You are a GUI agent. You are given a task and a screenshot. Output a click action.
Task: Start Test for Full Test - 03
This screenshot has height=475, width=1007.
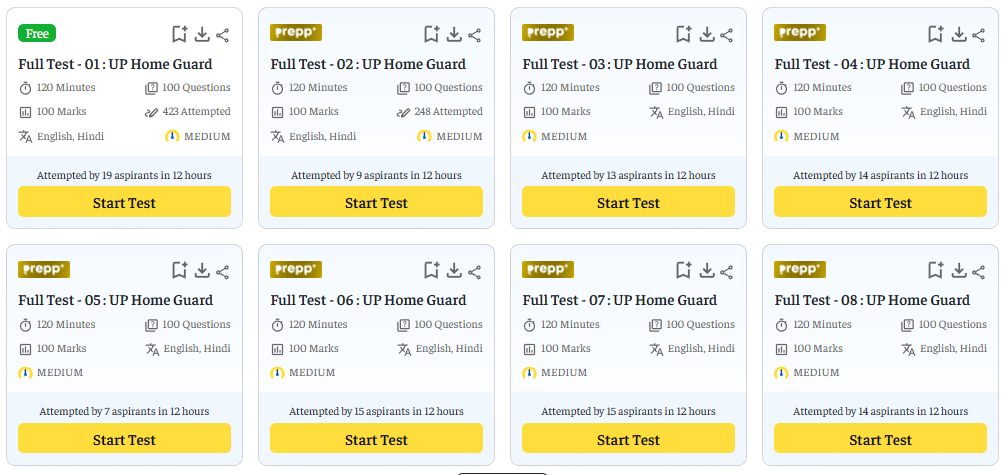628,202
